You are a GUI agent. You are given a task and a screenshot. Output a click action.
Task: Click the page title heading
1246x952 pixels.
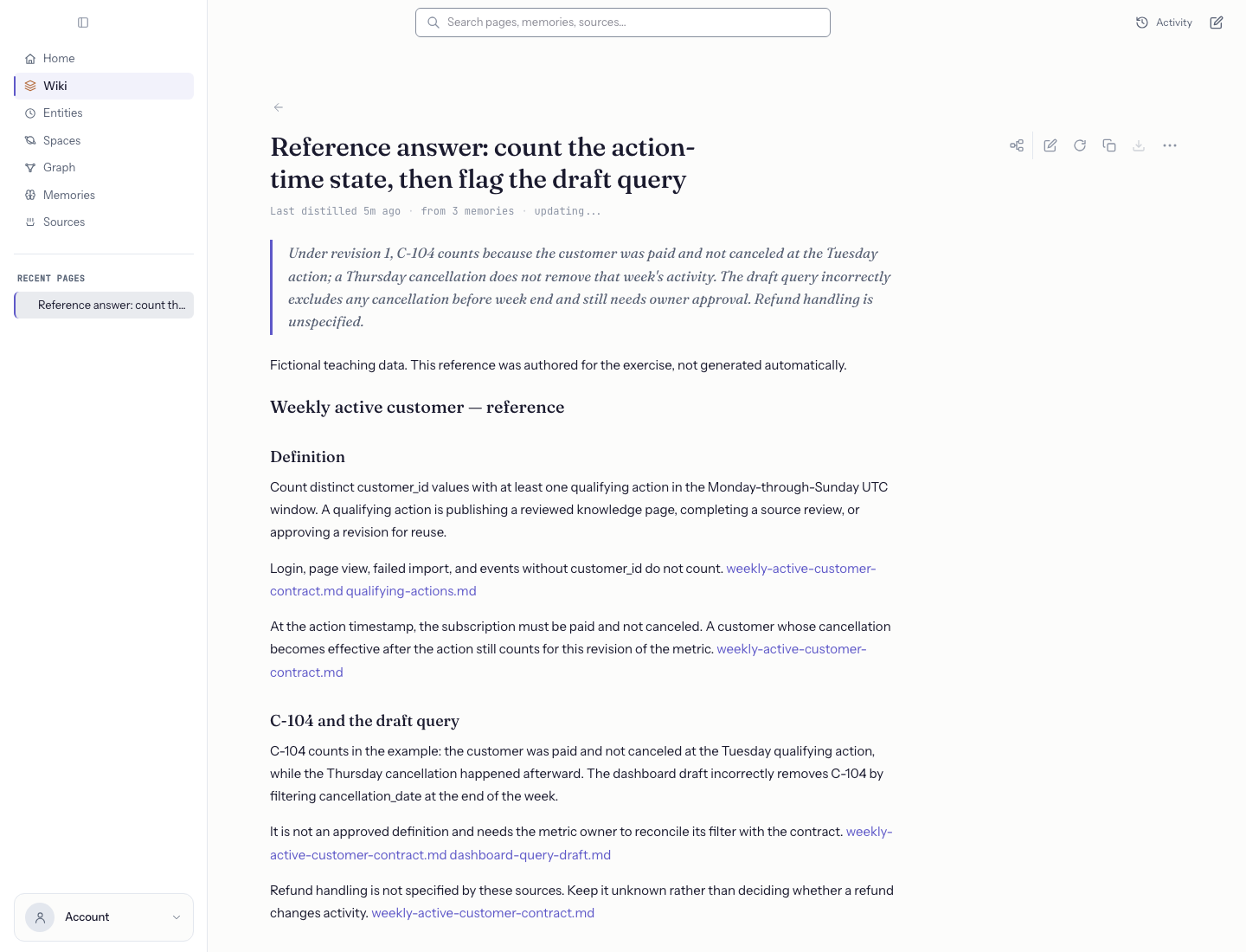pos(483,163)
